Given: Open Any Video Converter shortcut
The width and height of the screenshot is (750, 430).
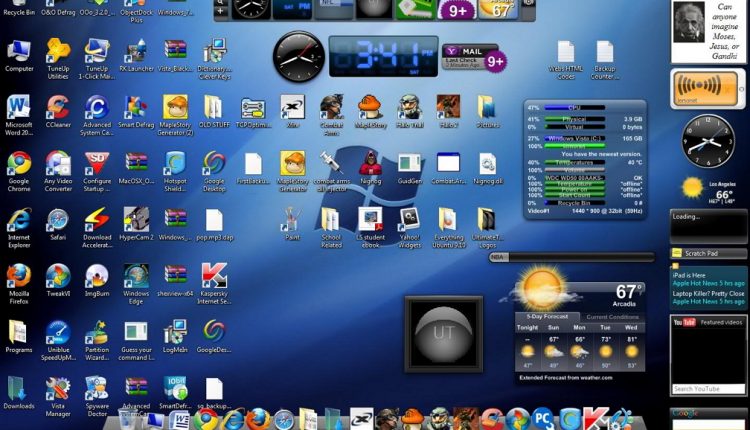Looking at the screenshot, I should pos(58,171).
